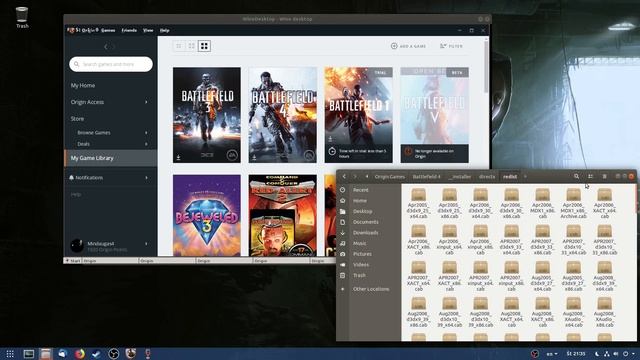The width and height of the screenshot is (640, 360).
Task: Open the Help link in Origin sidebar
Action: [x=76, y=195]
